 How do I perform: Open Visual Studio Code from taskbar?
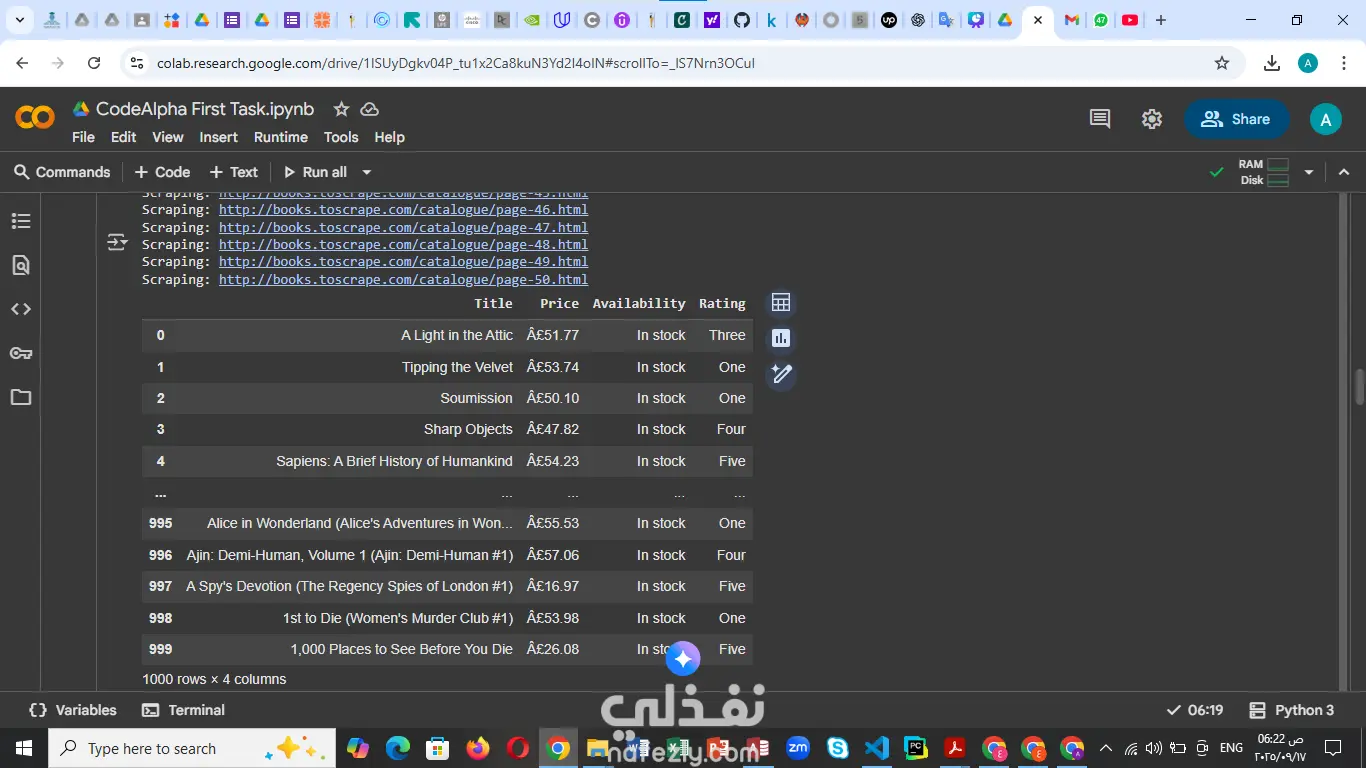pyautogui.click(x=877, y=748)
